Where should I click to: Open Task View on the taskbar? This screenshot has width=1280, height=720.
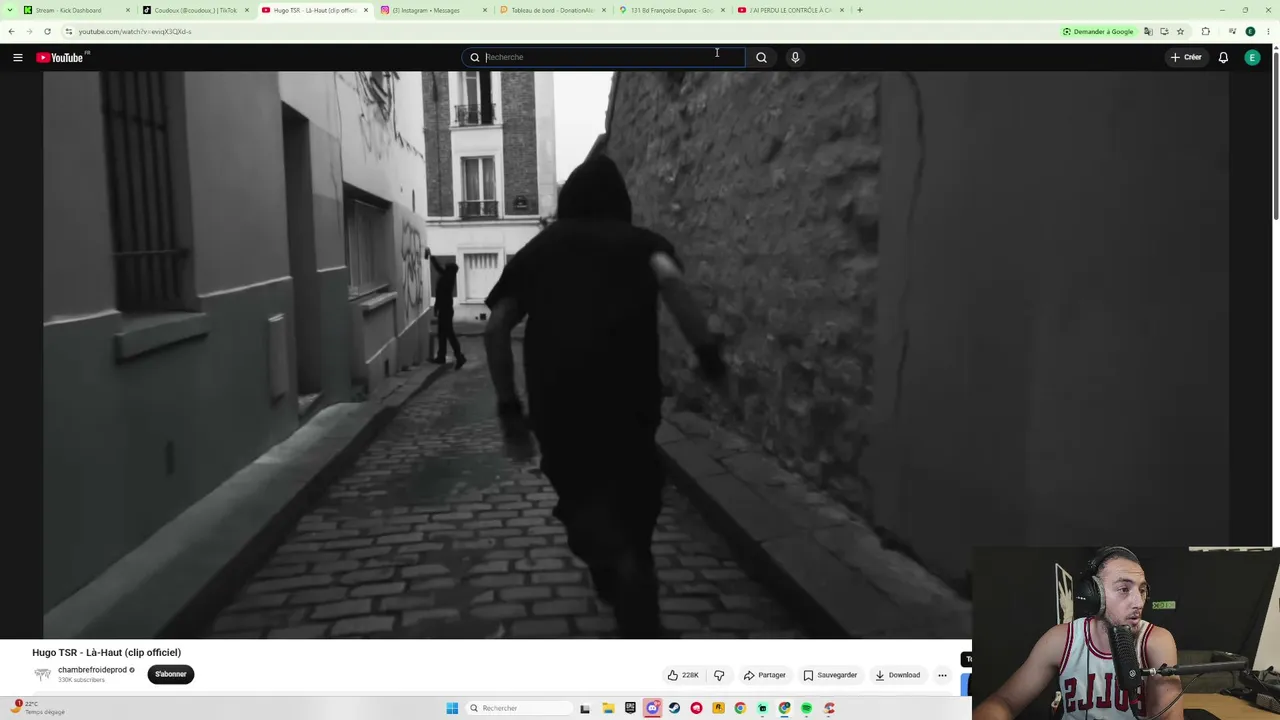tap(585, 708)
